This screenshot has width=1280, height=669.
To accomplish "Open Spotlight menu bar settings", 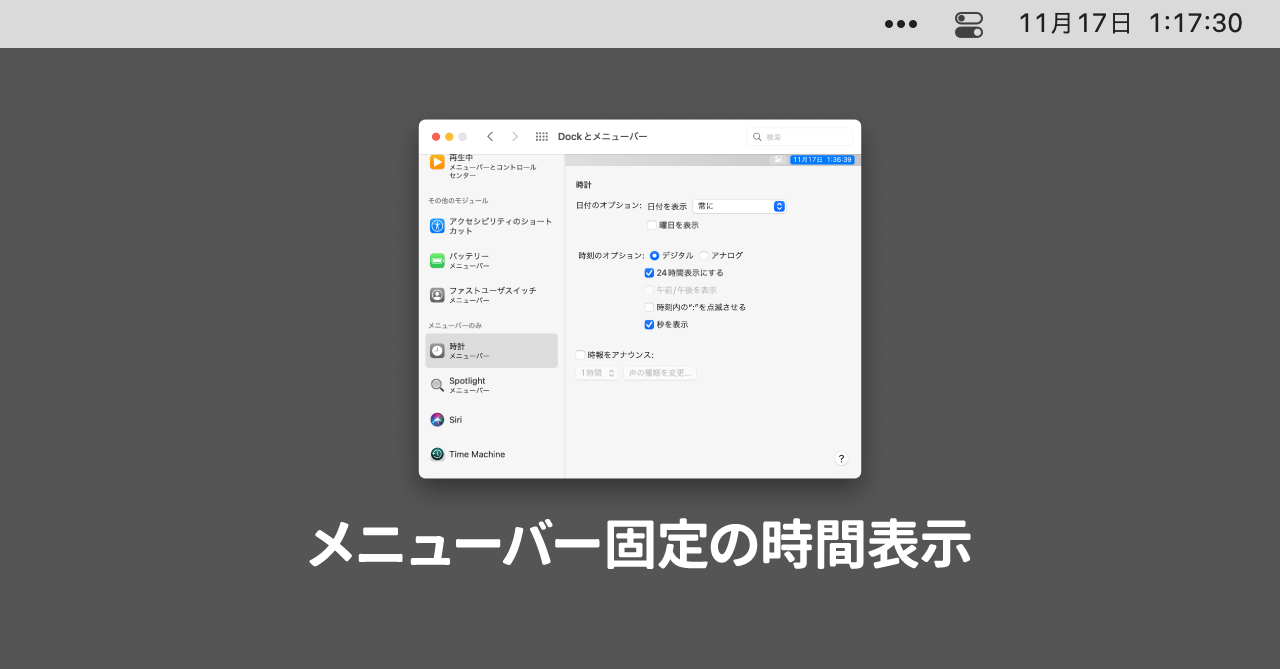I will point(466,385).
